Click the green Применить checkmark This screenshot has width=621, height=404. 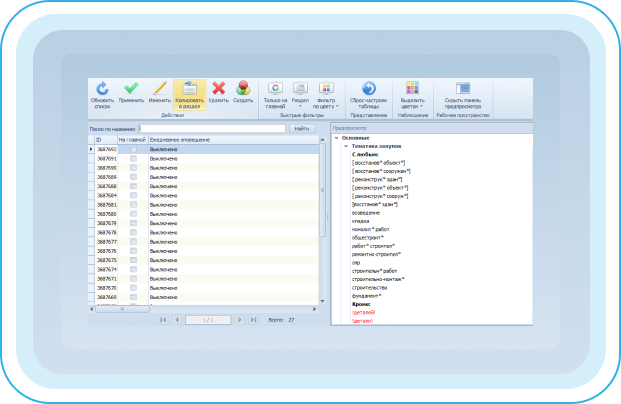[x=131, y=88]
